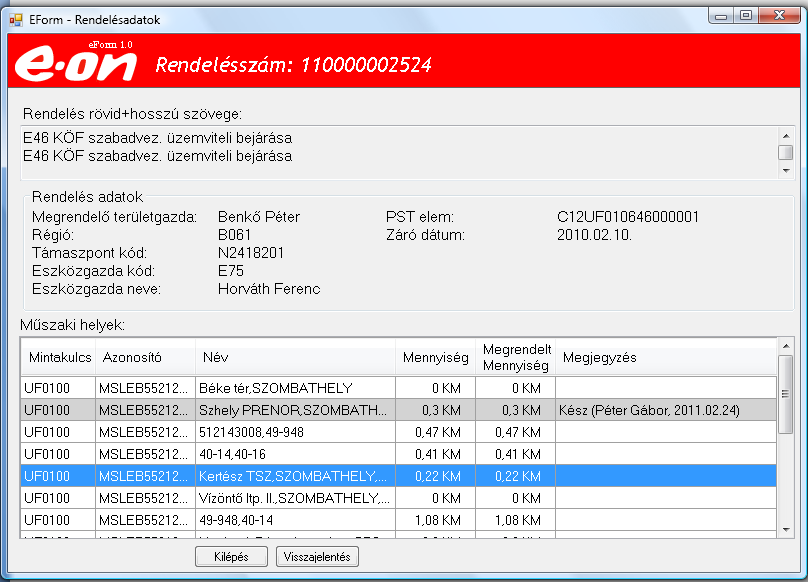
Task: Click the Megrendelt Mennyiség column header
Action: click(516, 357)
